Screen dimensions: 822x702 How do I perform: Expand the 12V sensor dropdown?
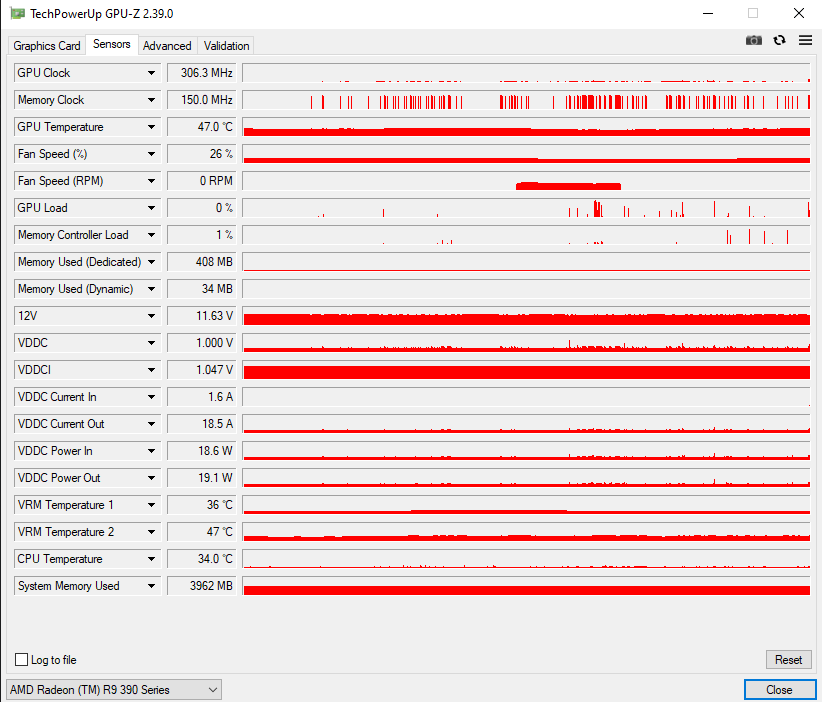[x=151, y=316]
